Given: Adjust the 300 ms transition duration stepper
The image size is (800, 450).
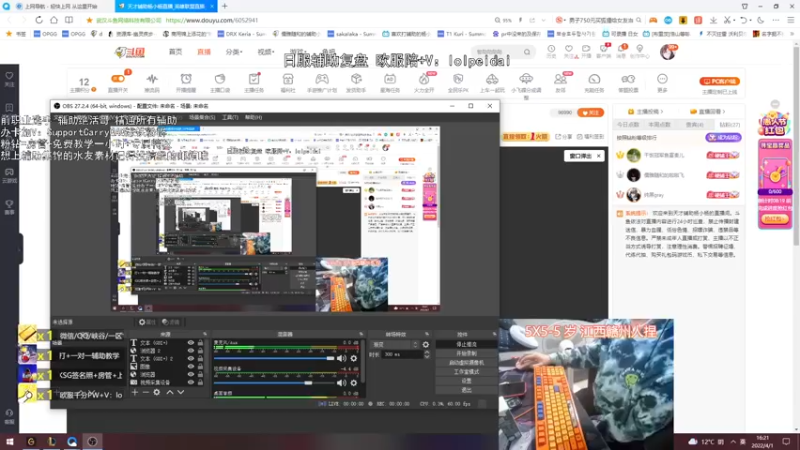Looking at the screenshot, I should tap(427, 354).
